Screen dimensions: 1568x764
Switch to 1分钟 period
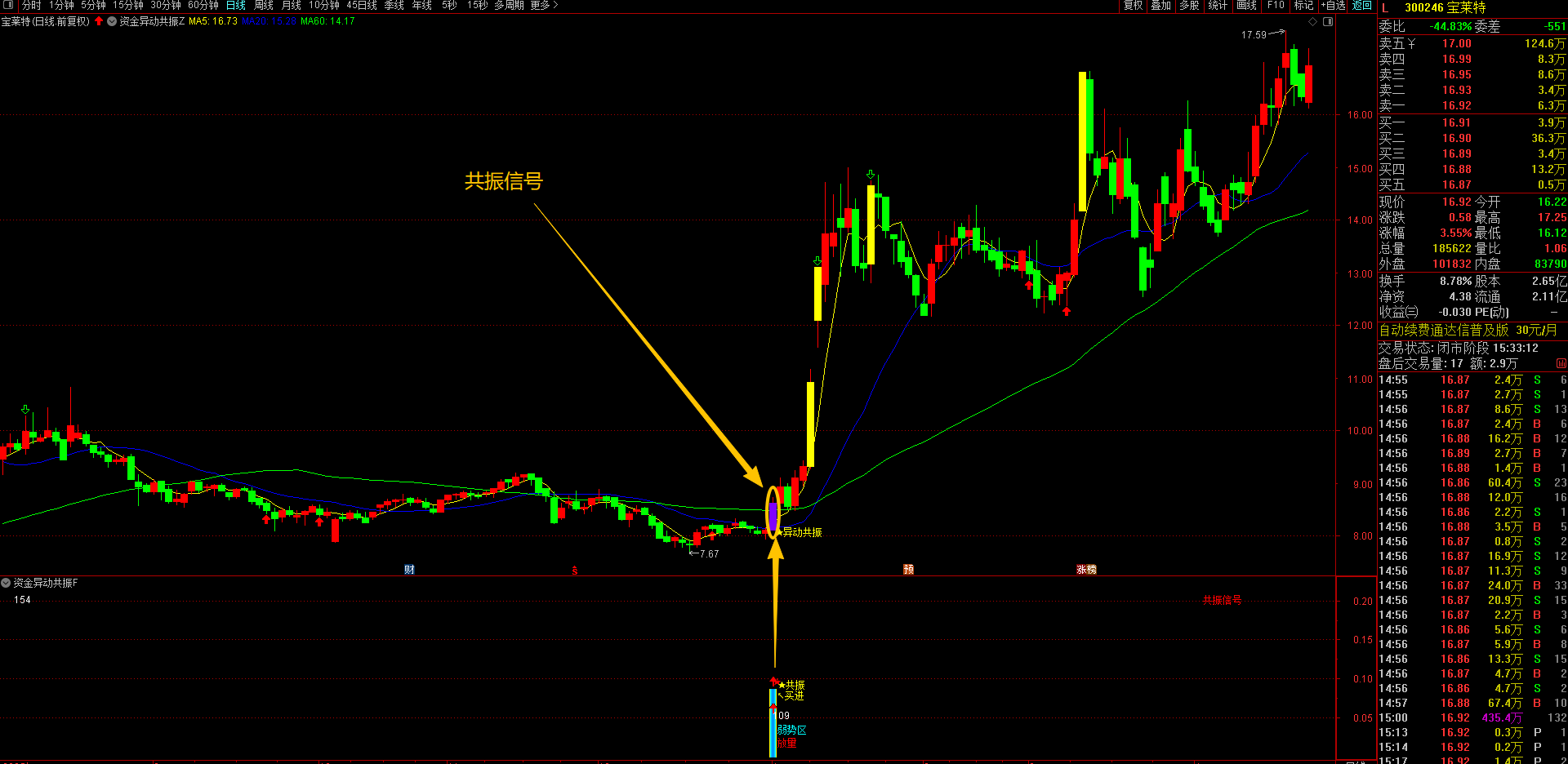(x=61, y=5)
